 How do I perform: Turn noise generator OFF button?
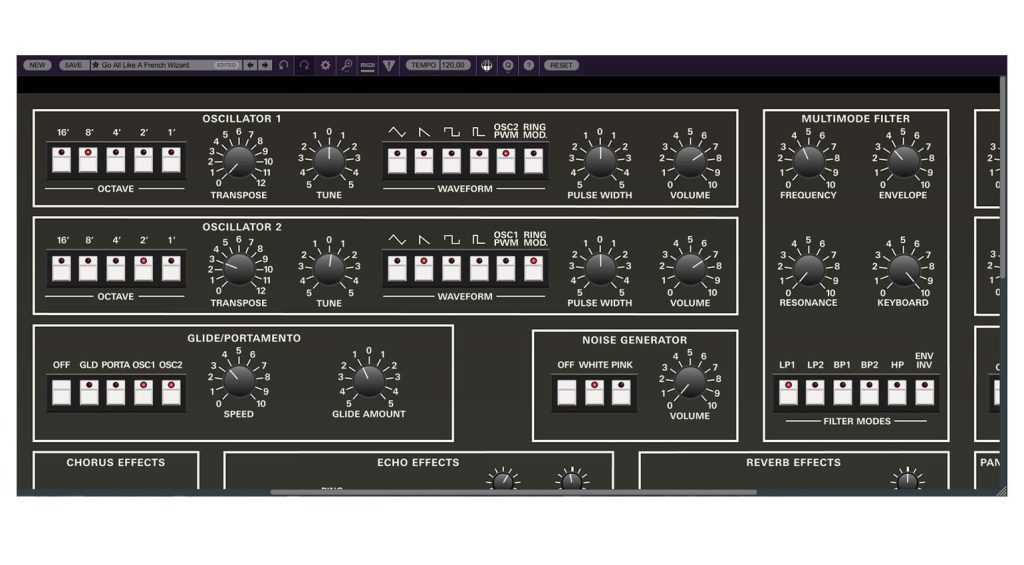(566, 393)
